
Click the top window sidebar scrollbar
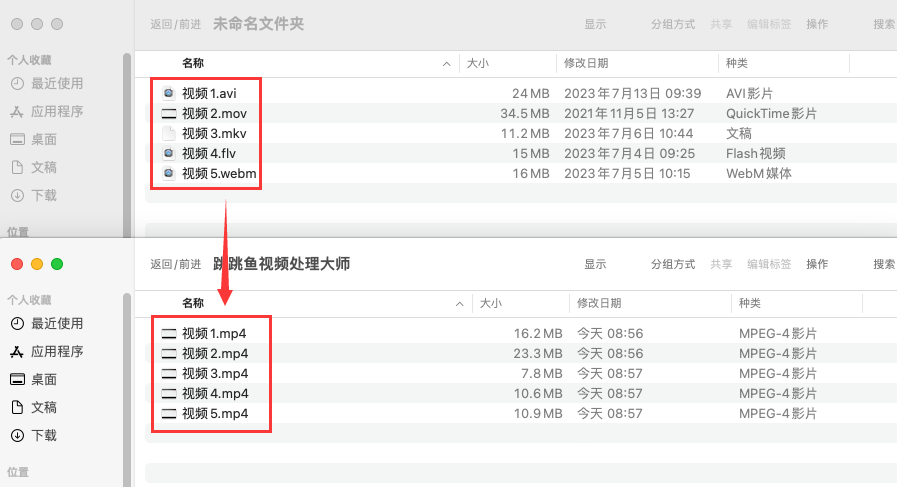coord(127,145)
